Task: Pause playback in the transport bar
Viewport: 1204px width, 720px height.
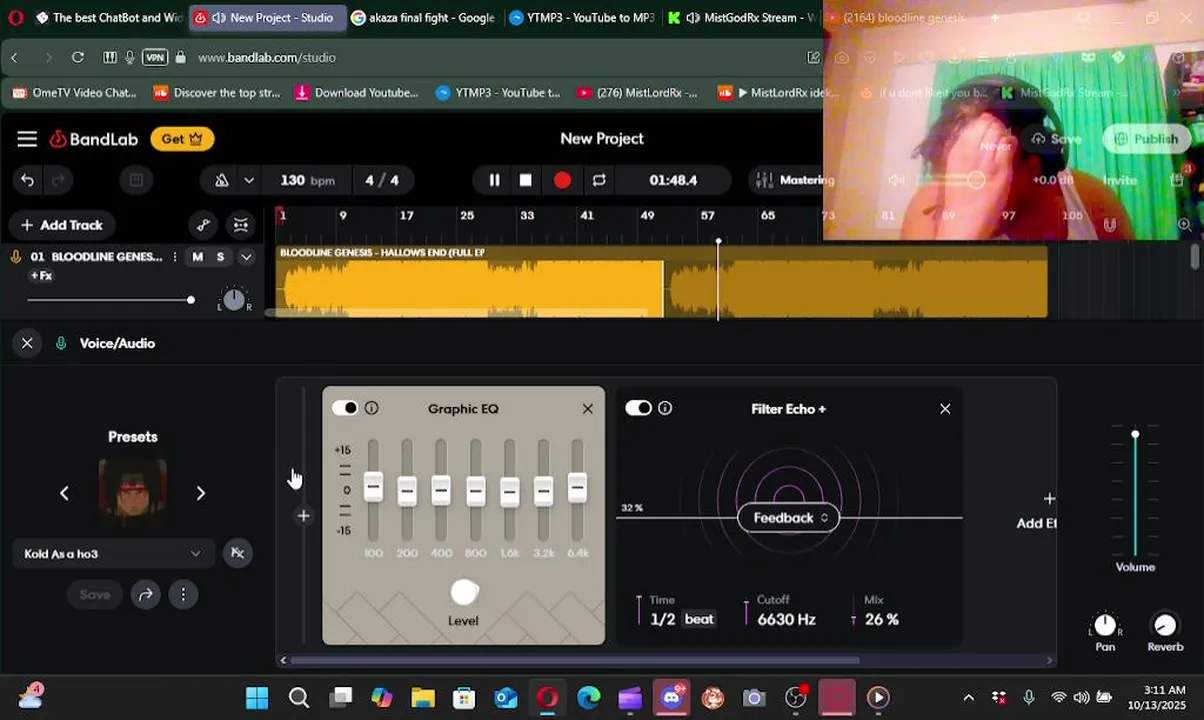Action: (494, 180)
